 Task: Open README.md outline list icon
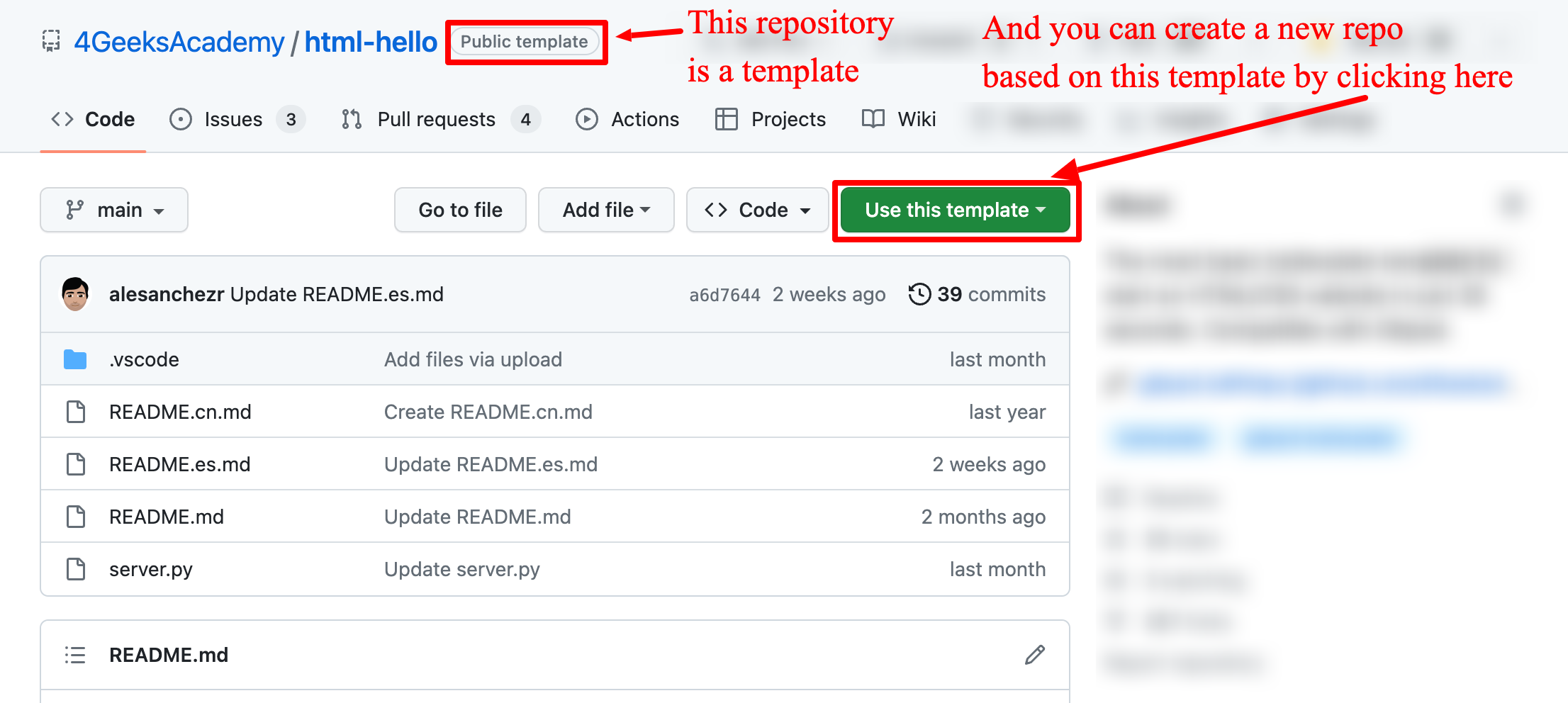[75, 655]
